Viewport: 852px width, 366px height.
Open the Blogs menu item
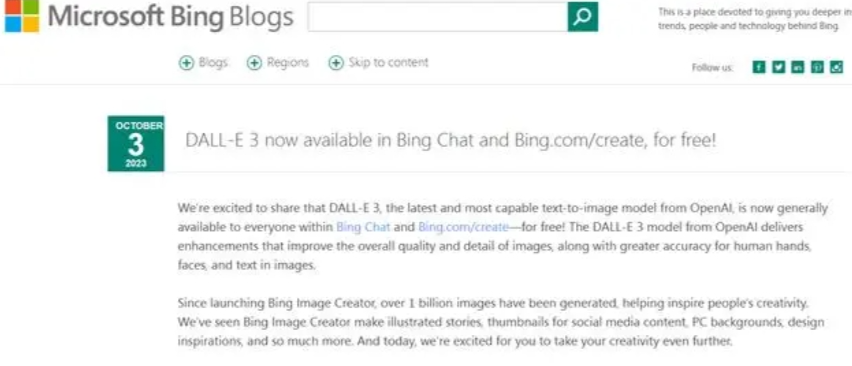(213, 62)
